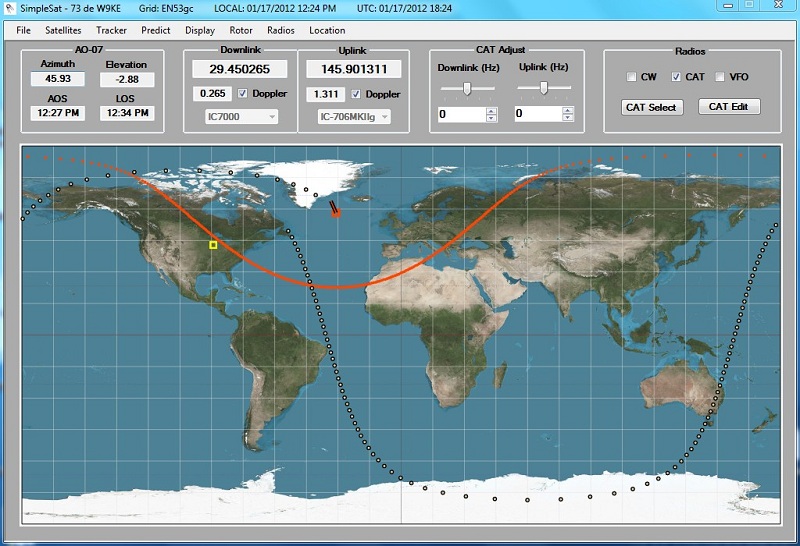Enable the VFO radio checkbox
This screenshot has height=546, width=800.
point(720,77)
